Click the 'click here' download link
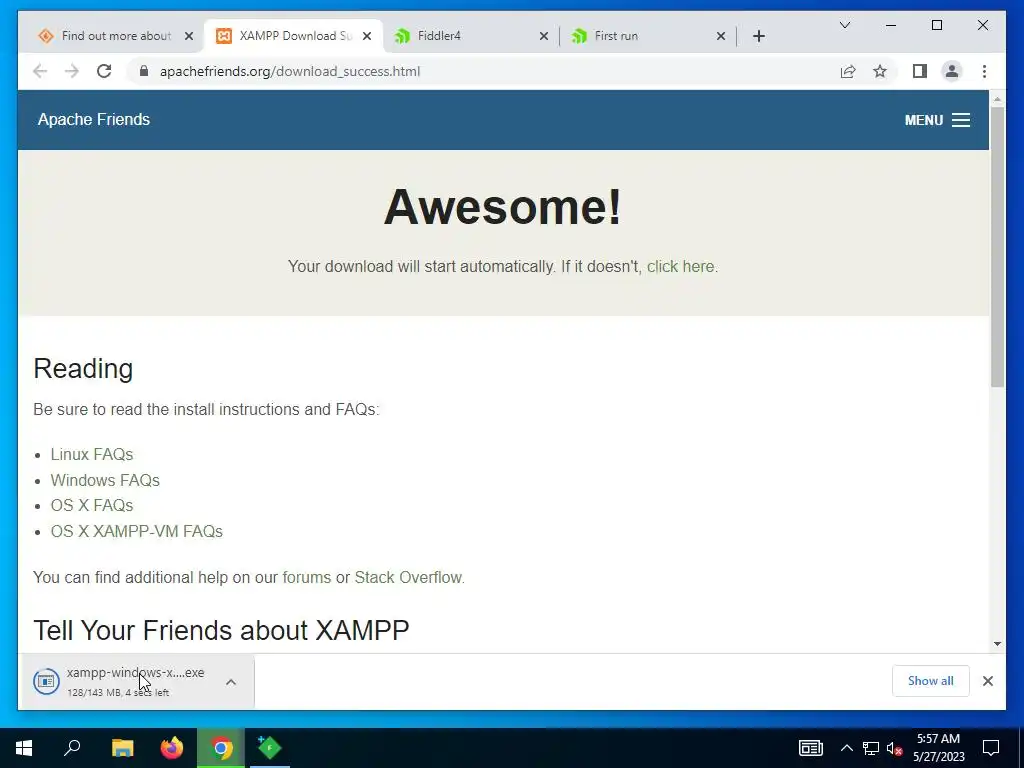The height and width of the screenshot is (768, 1024). 680,266
